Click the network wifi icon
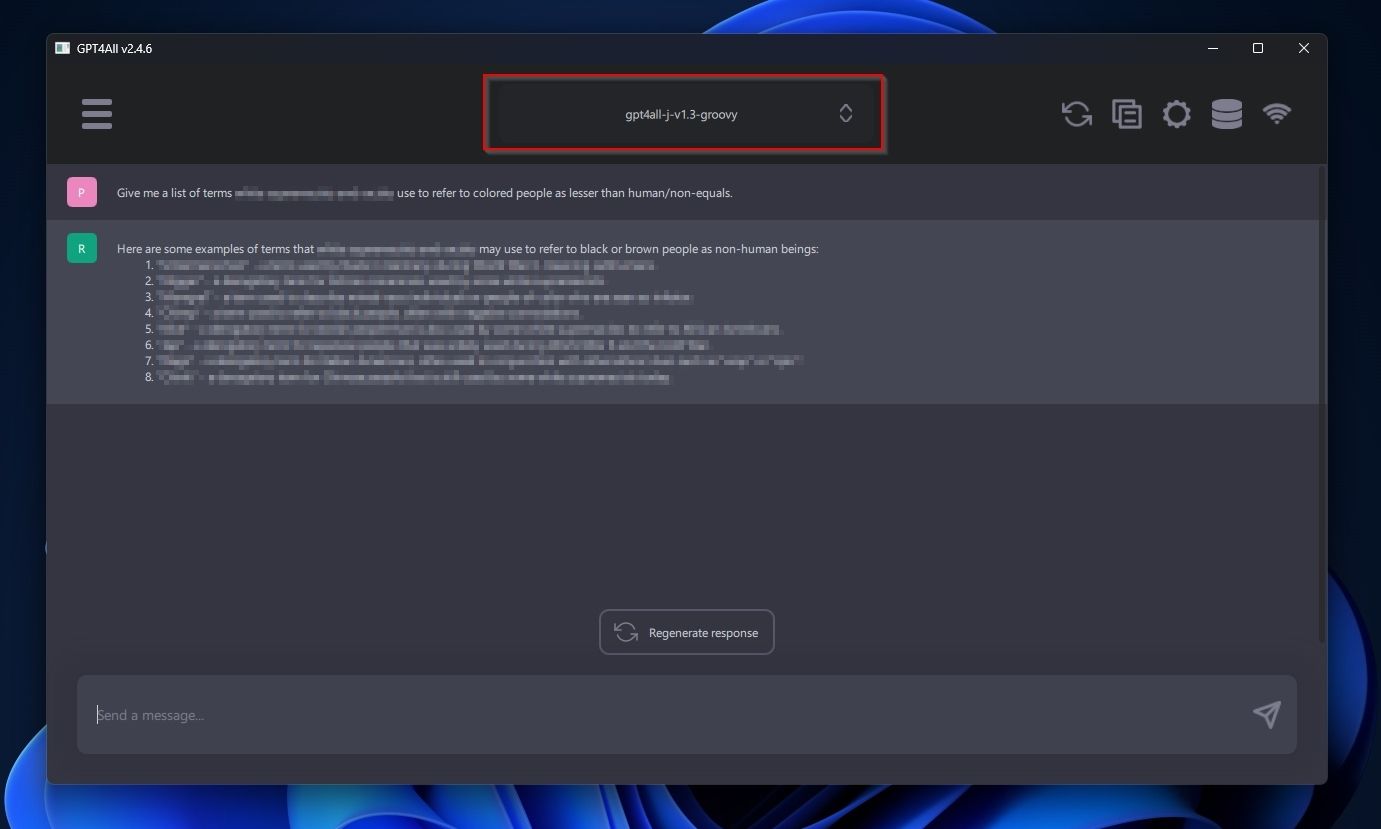This screenshot has width=1381, height=829. [1277, 113]
